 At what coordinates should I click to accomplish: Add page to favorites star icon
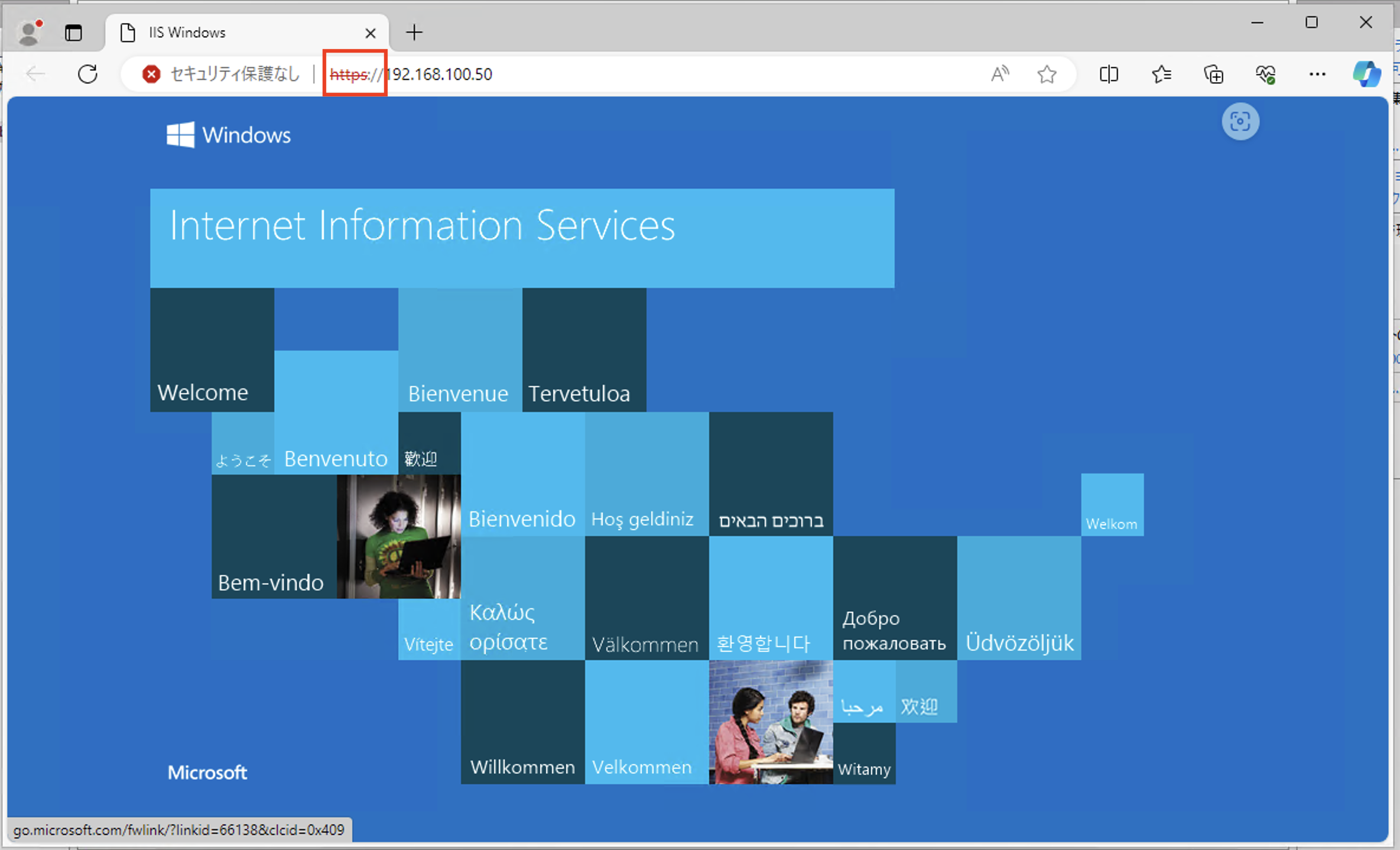point(1047,74)
